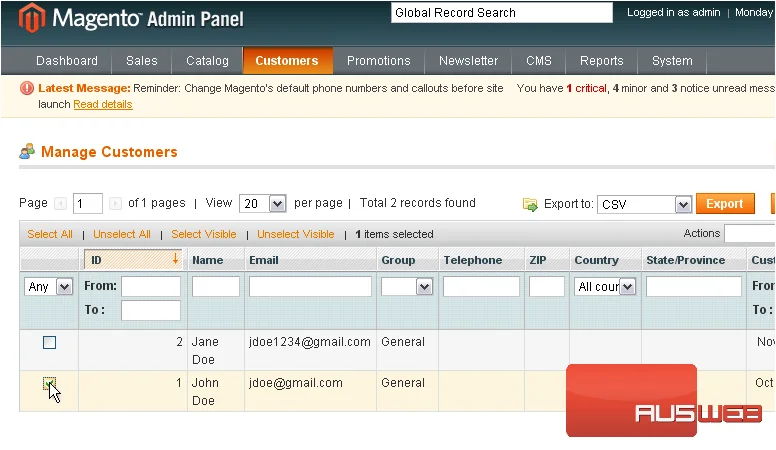Click the ID To filter field
The width and height of the screenshot is (776, 450).
point(151,310)
